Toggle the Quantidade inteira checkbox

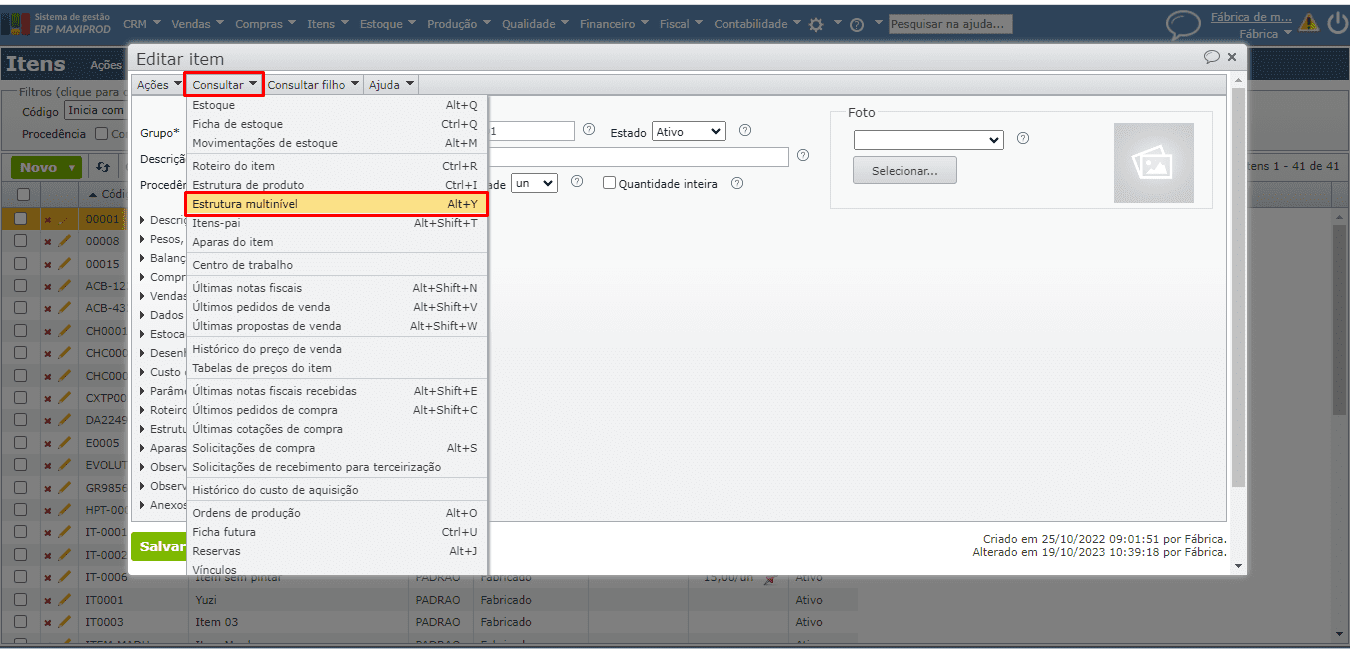pyautogui.click(x=609, y=183)
